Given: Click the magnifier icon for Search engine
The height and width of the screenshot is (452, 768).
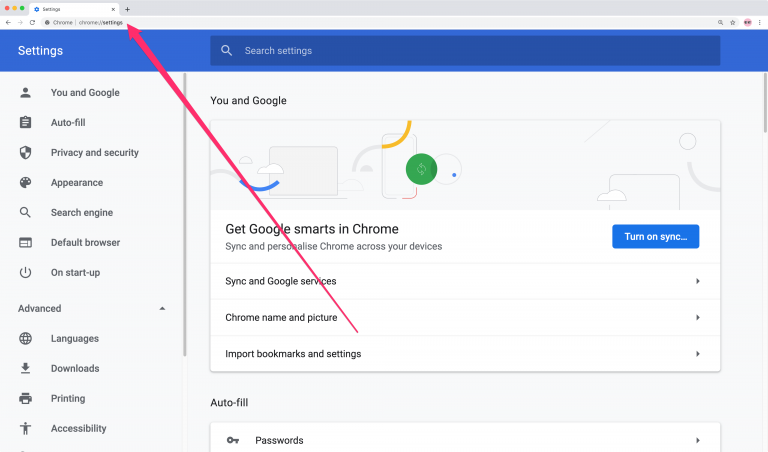Looking at the screenshot, I should tap(25, 213).
